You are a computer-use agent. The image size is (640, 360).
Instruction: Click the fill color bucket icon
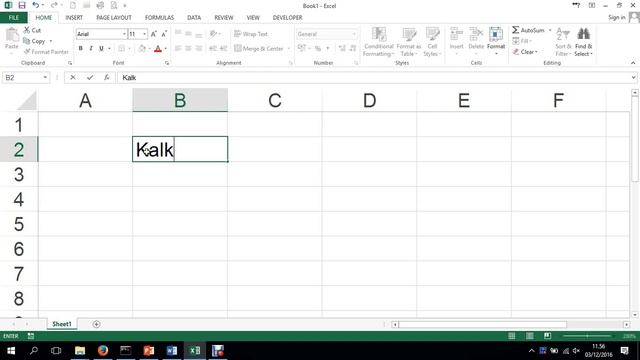pos(142,49)
